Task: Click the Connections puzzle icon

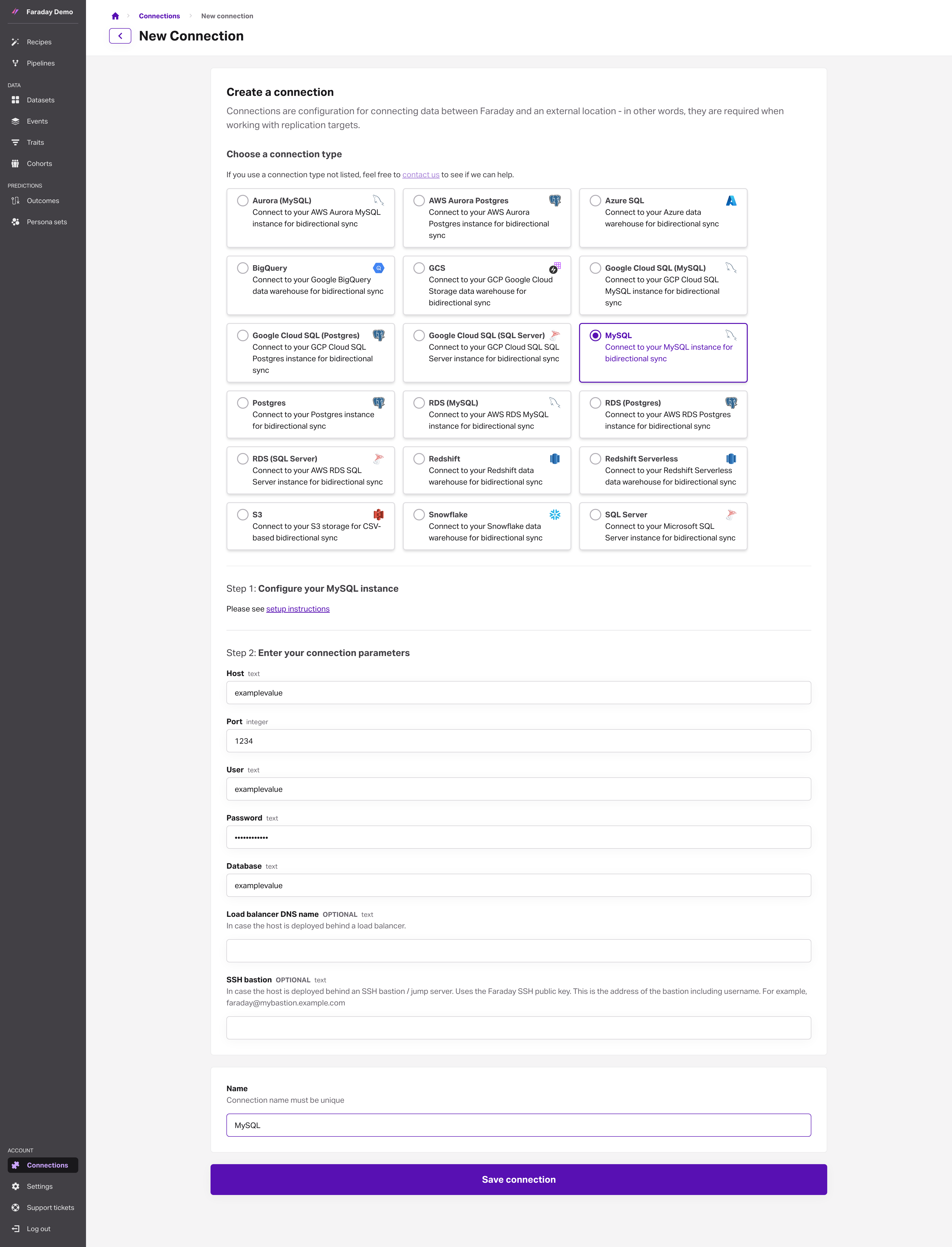Action: click(x=15, y=1165)
